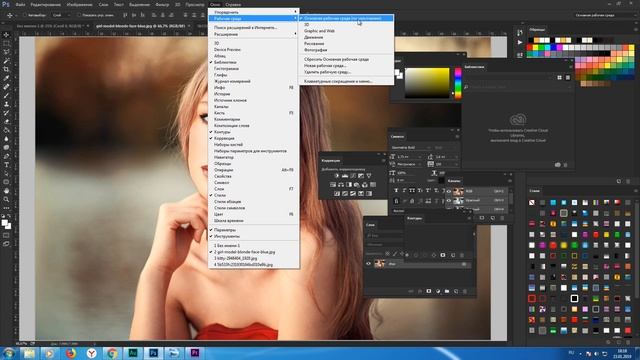Select the Zoom magnifier tool
The image size is (640, 360).
(x=6, y=199)
